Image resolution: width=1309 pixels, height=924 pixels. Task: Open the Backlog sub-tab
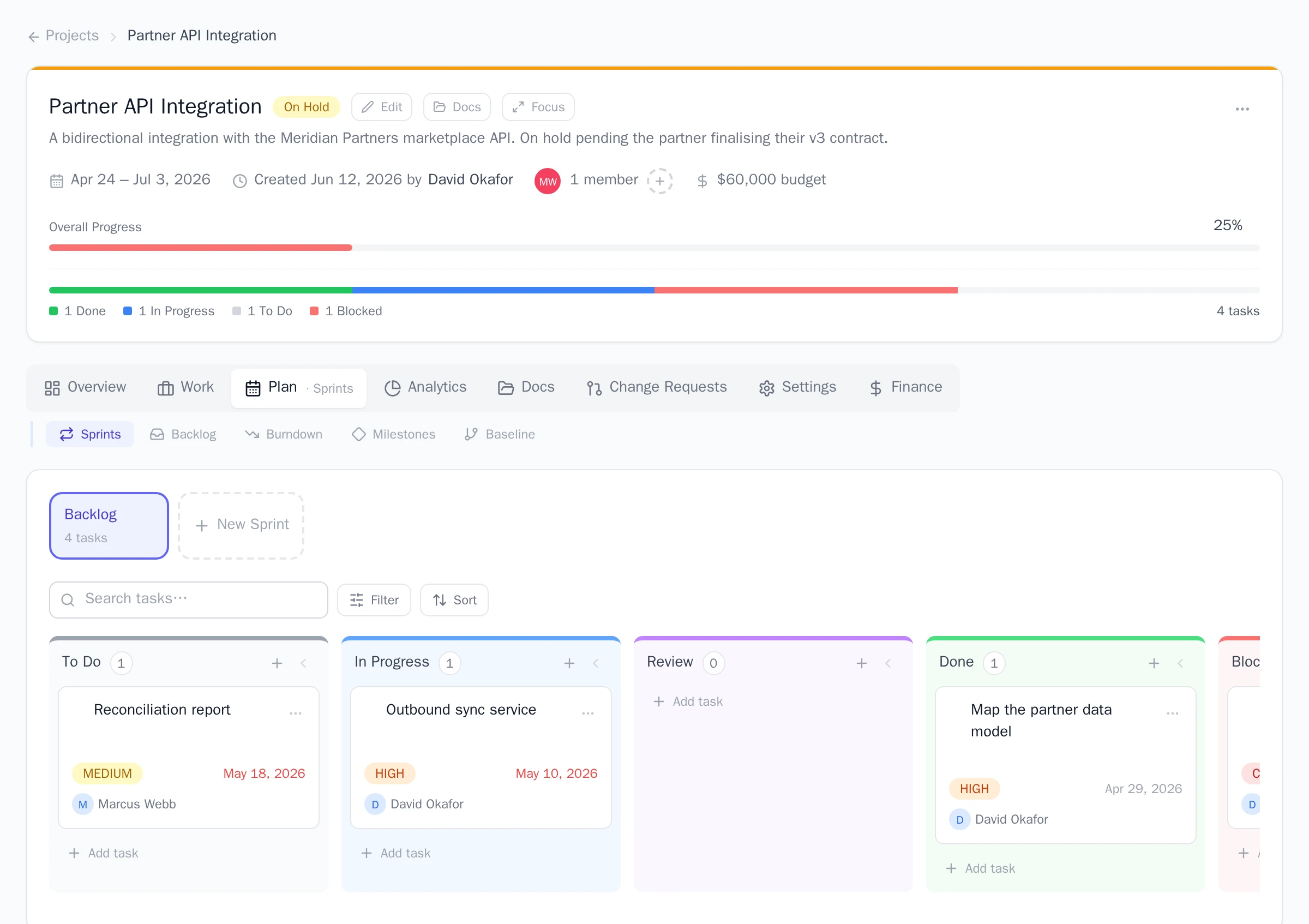183,434
